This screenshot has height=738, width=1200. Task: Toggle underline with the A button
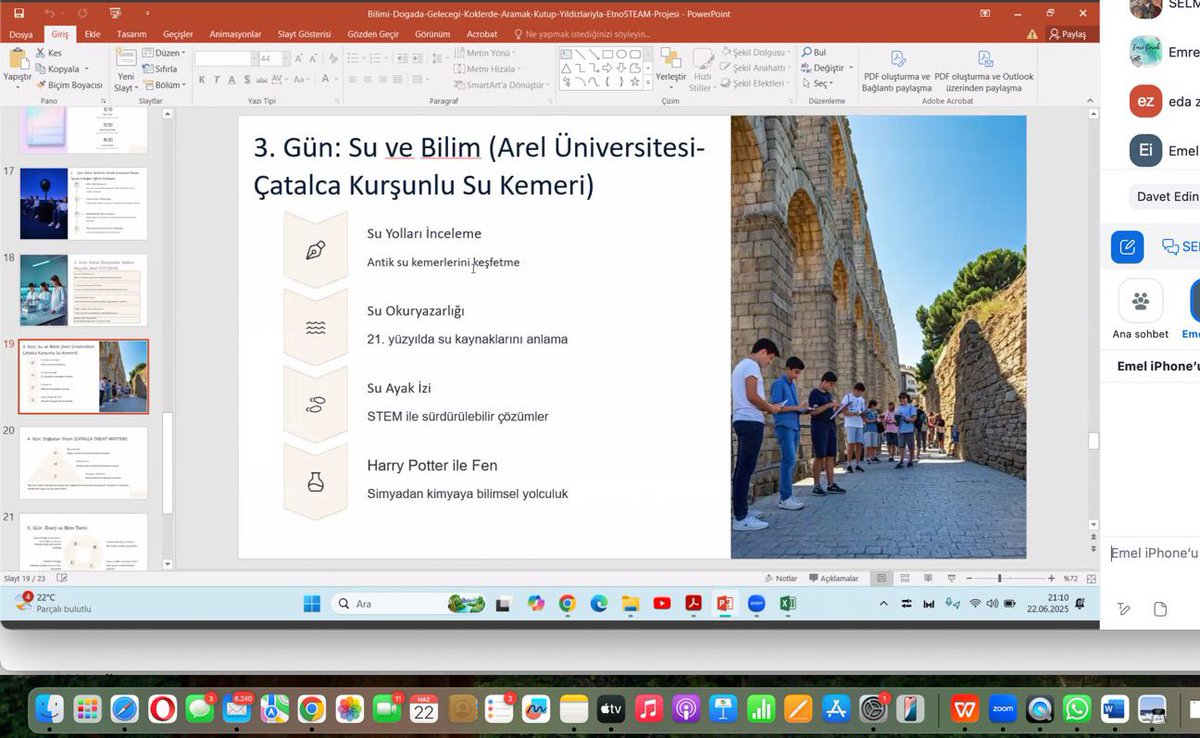pyautogui.click(x=232, y=80)
